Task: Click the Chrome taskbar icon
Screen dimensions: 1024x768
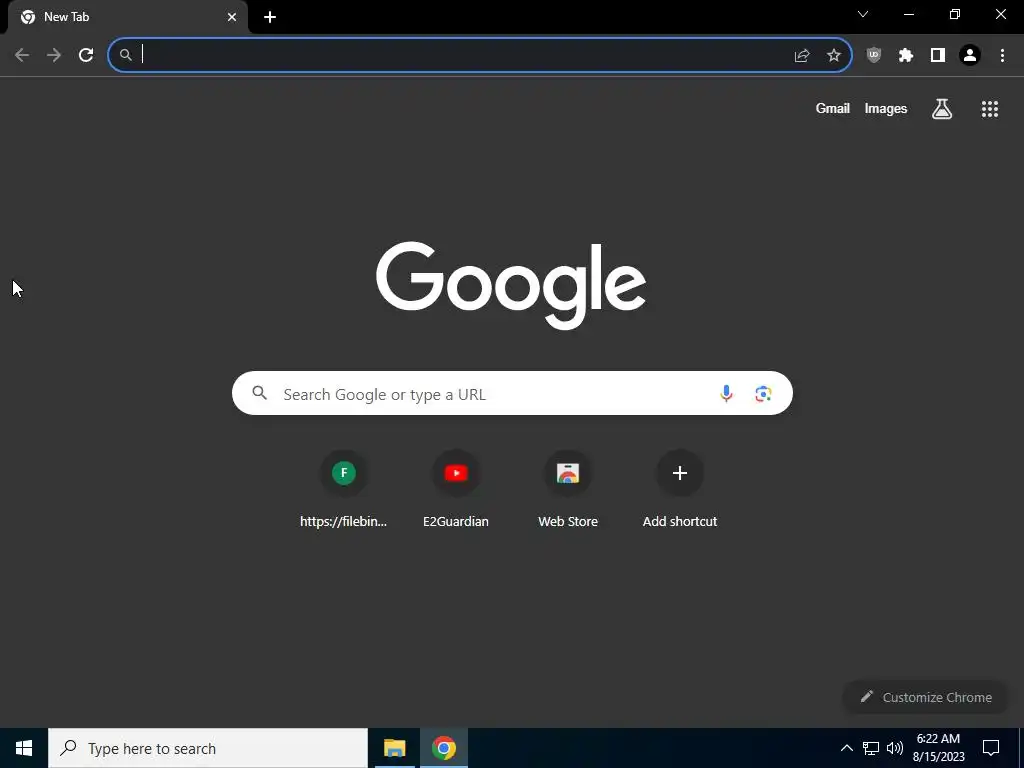Action: 443,748
